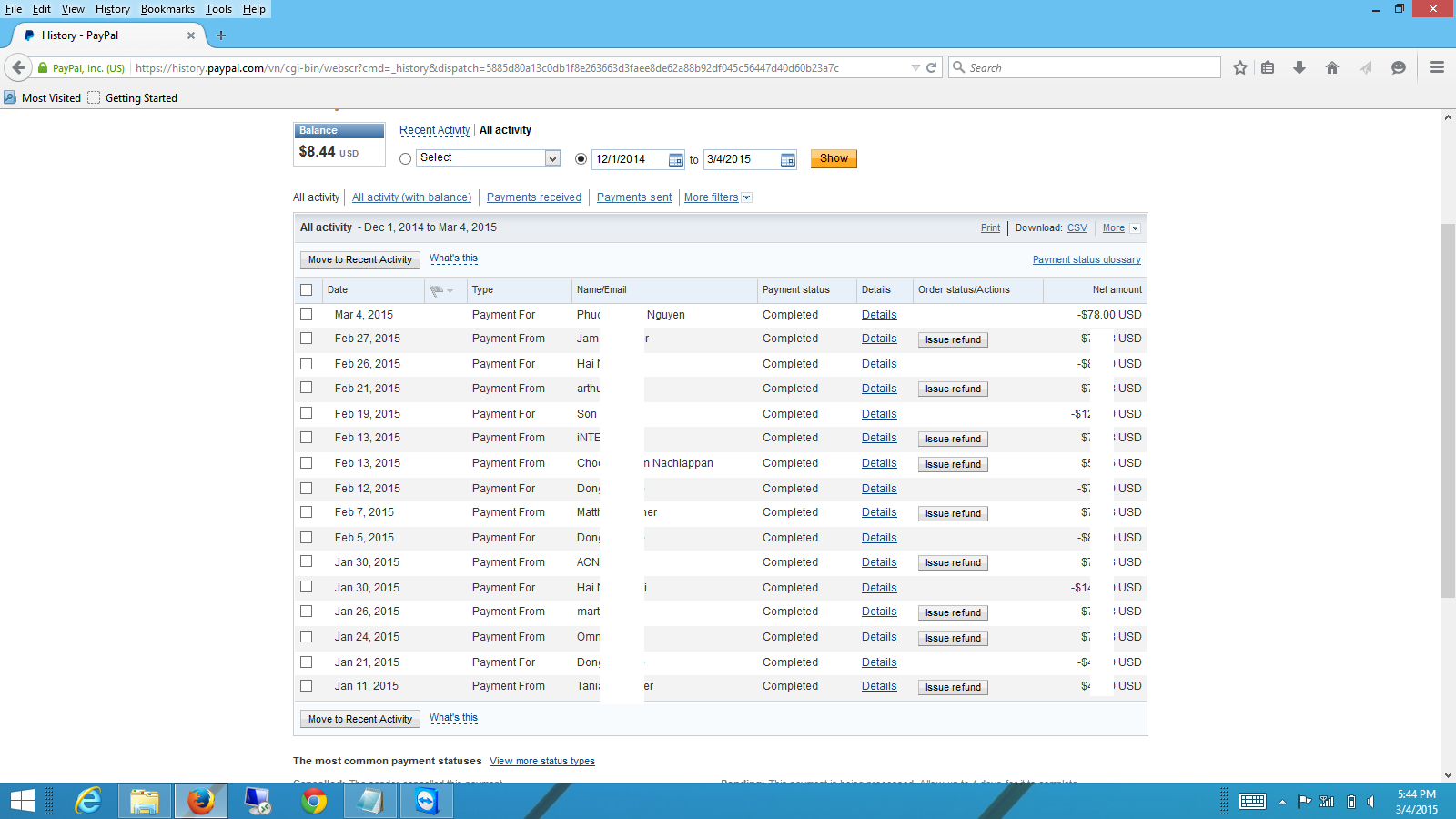Check the select-all checkbox in table header

click(306, 290)
